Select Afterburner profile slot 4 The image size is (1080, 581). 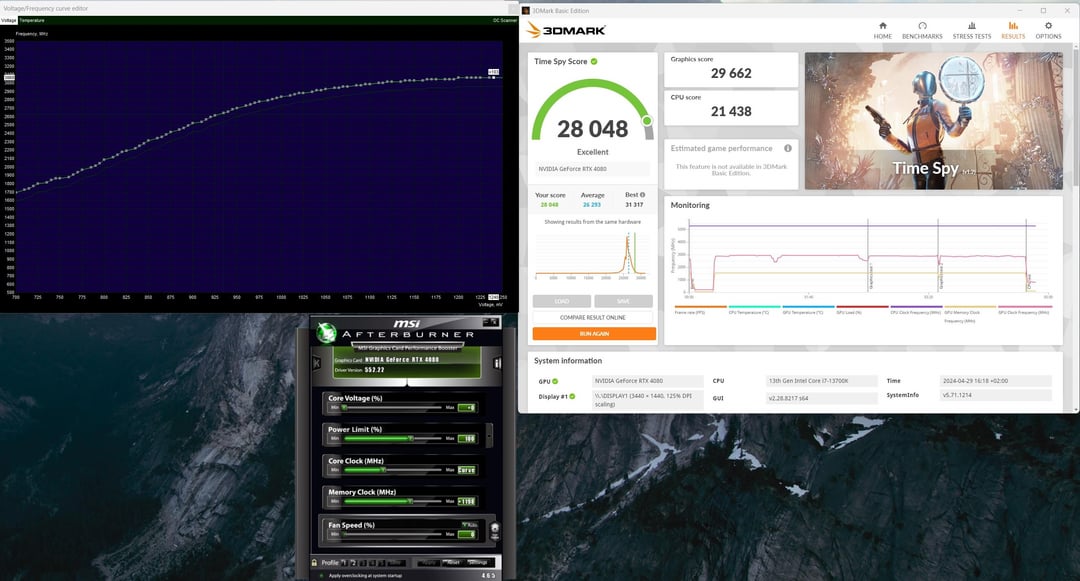[372, 562]
